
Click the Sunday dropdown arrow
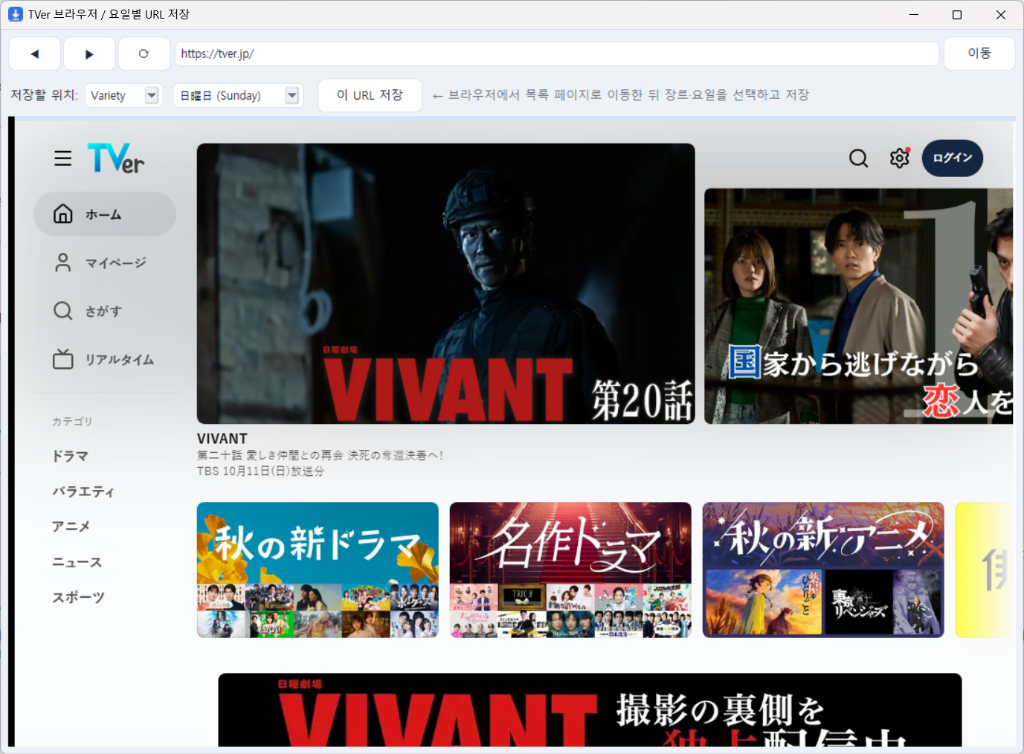pos(292,95)
